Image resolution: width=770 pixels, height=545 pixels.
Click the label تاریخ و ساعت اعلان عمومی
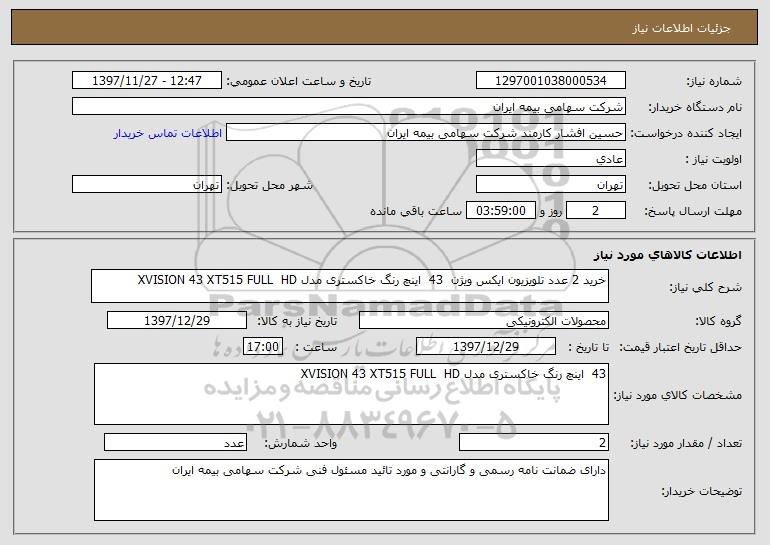coord(299,81)
